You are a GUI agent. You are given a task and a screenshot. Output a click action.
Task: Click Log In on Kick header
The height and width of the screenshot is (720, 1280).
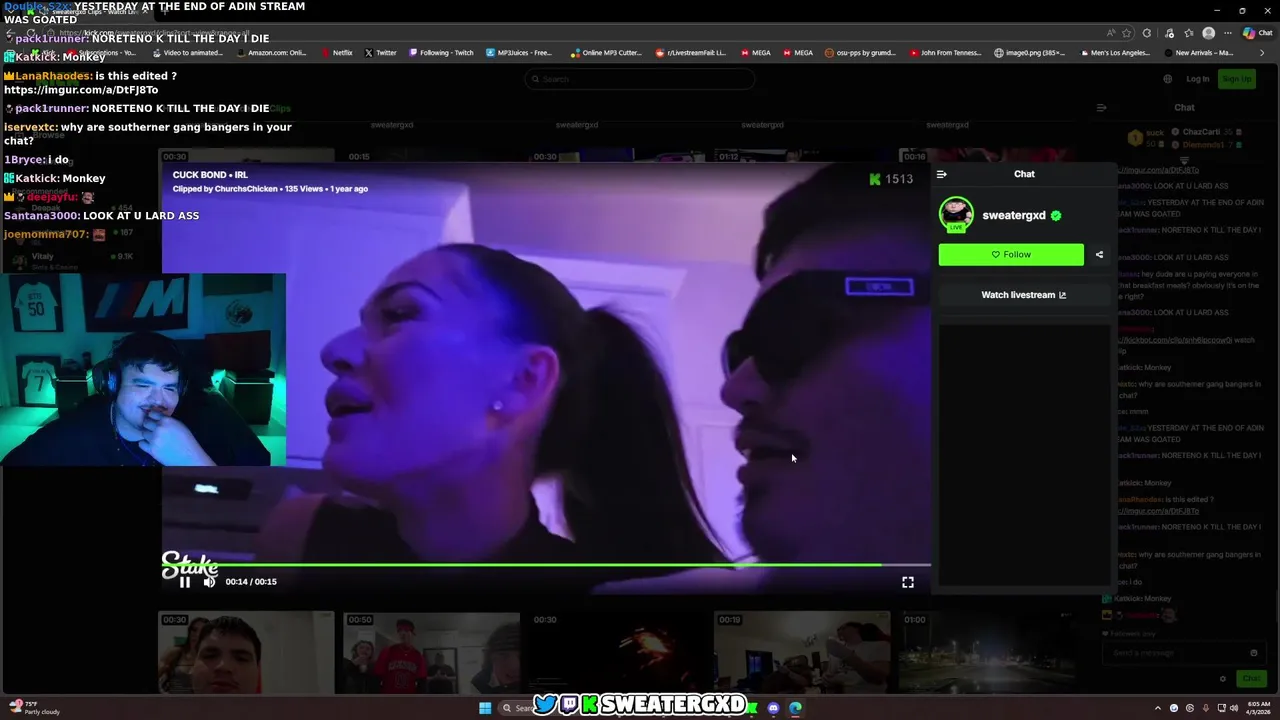click(x=1197, y=79)
